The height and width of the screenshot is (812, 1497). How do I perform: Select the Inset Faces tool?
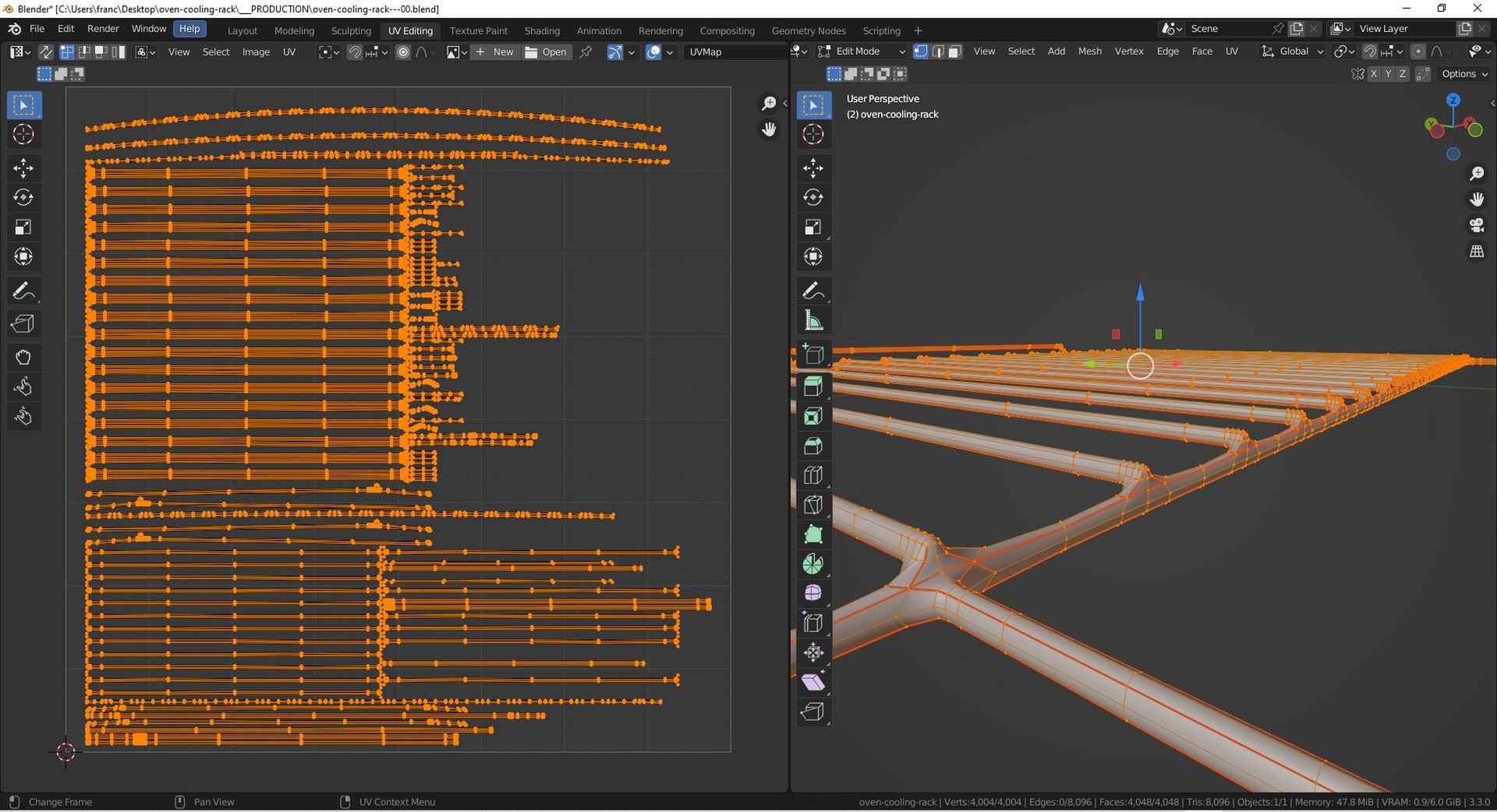click(812, 416)
